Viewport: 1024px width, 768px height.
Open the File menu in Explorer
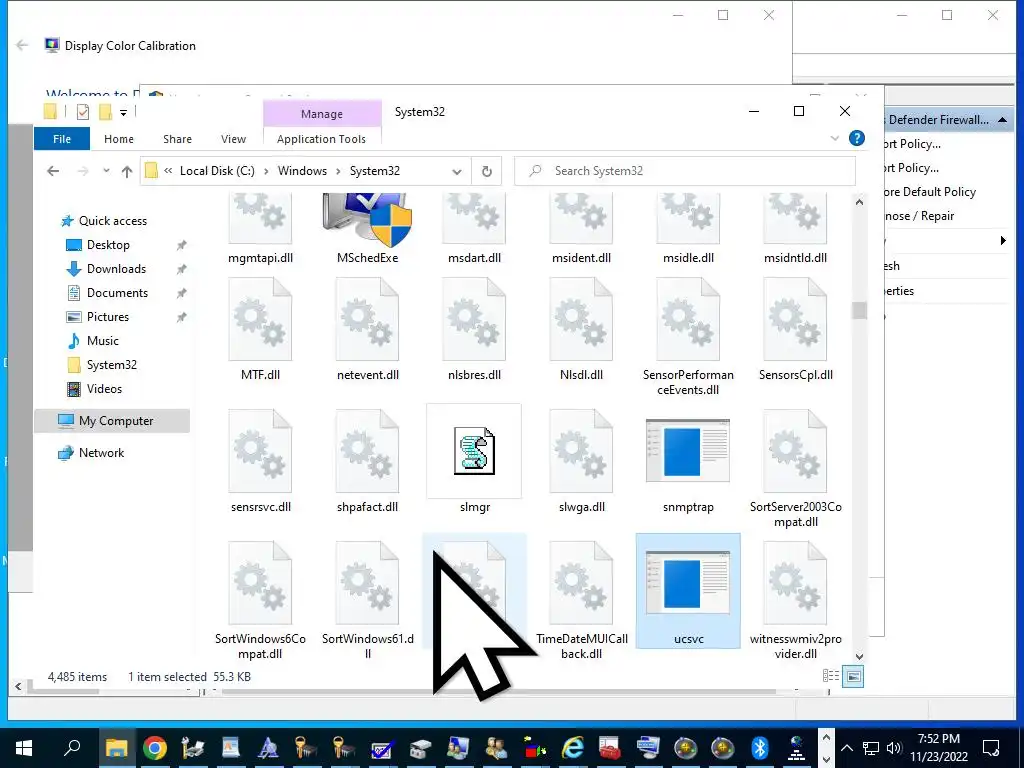click(x=62, y=138)
